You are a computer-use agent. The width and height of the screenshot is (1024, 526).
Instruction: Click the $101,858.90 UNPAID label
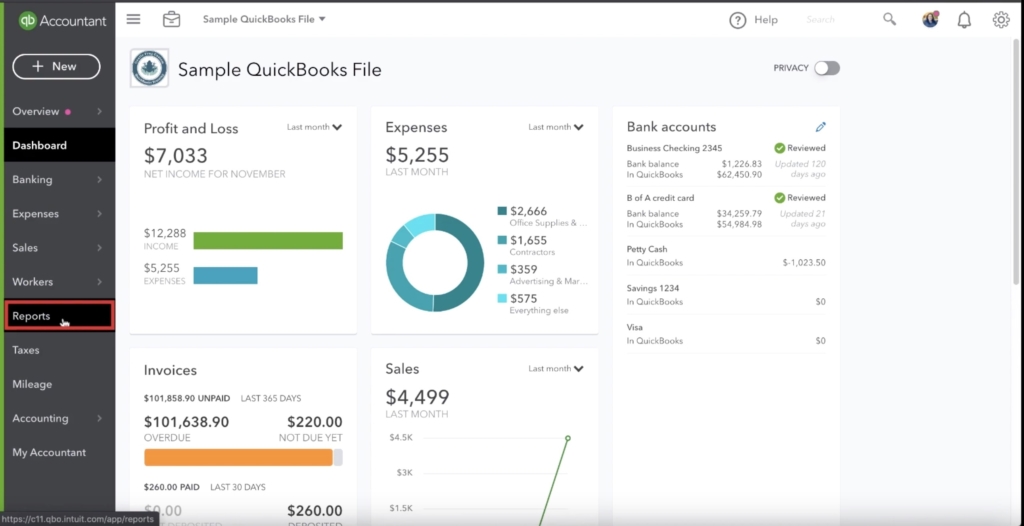pos(187,398)
